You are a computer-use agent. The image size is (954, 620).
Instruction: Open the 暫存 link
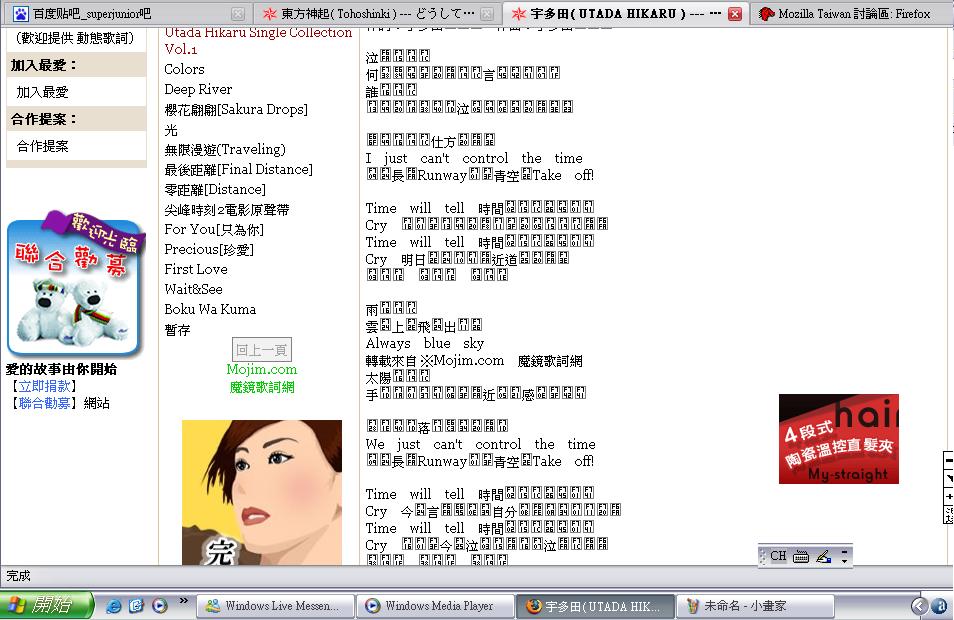point(177,330)
